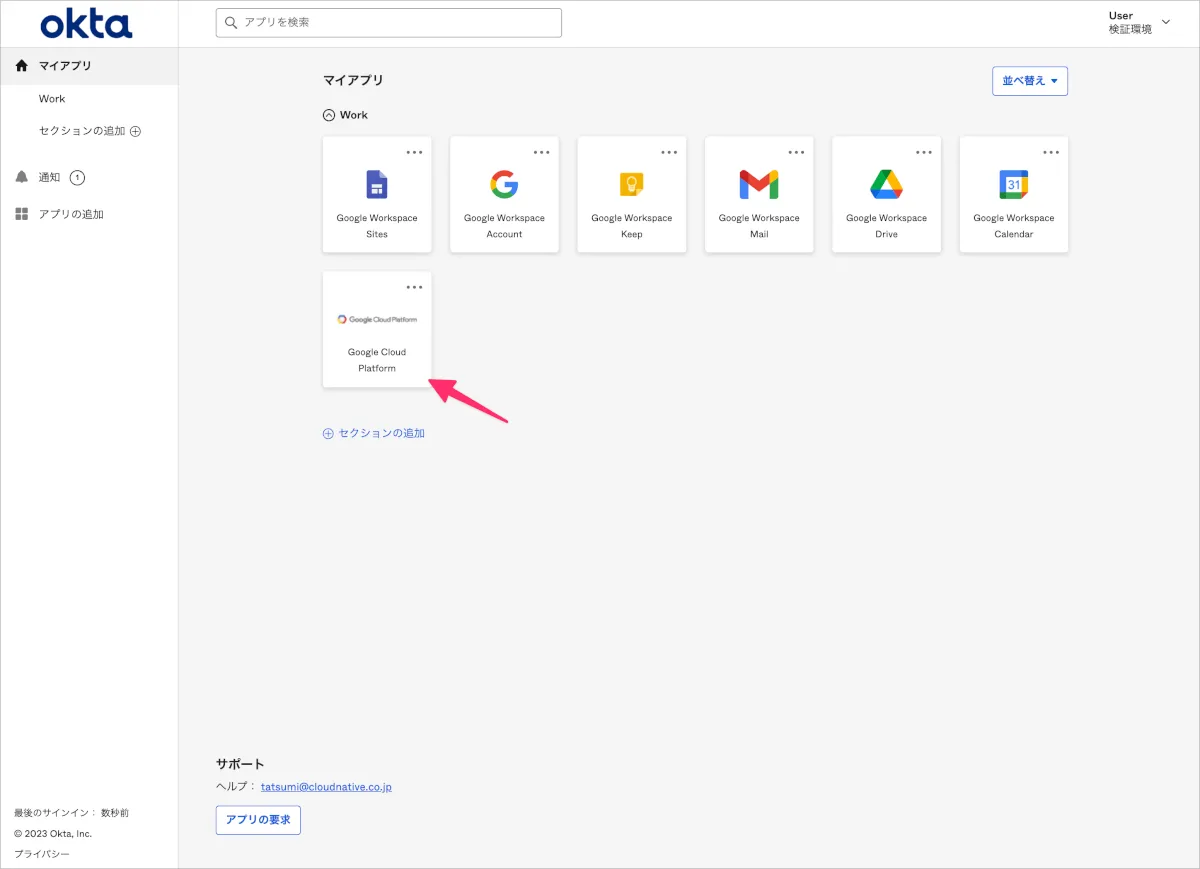
Task: Open options menu for Google Workspace Account
Action: coord(541,152)
